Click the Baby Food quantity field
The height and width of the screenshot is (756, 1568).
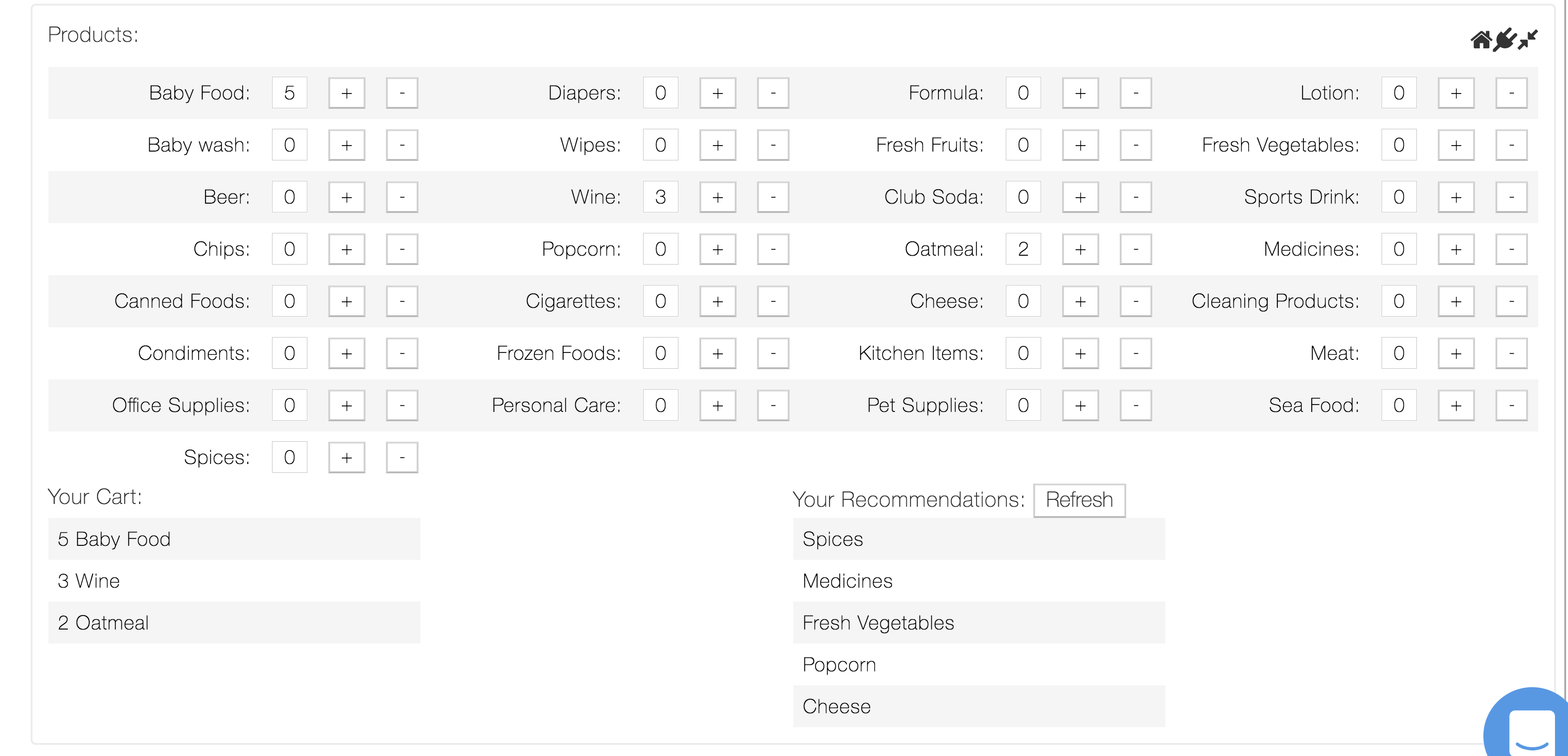point(289,93)
